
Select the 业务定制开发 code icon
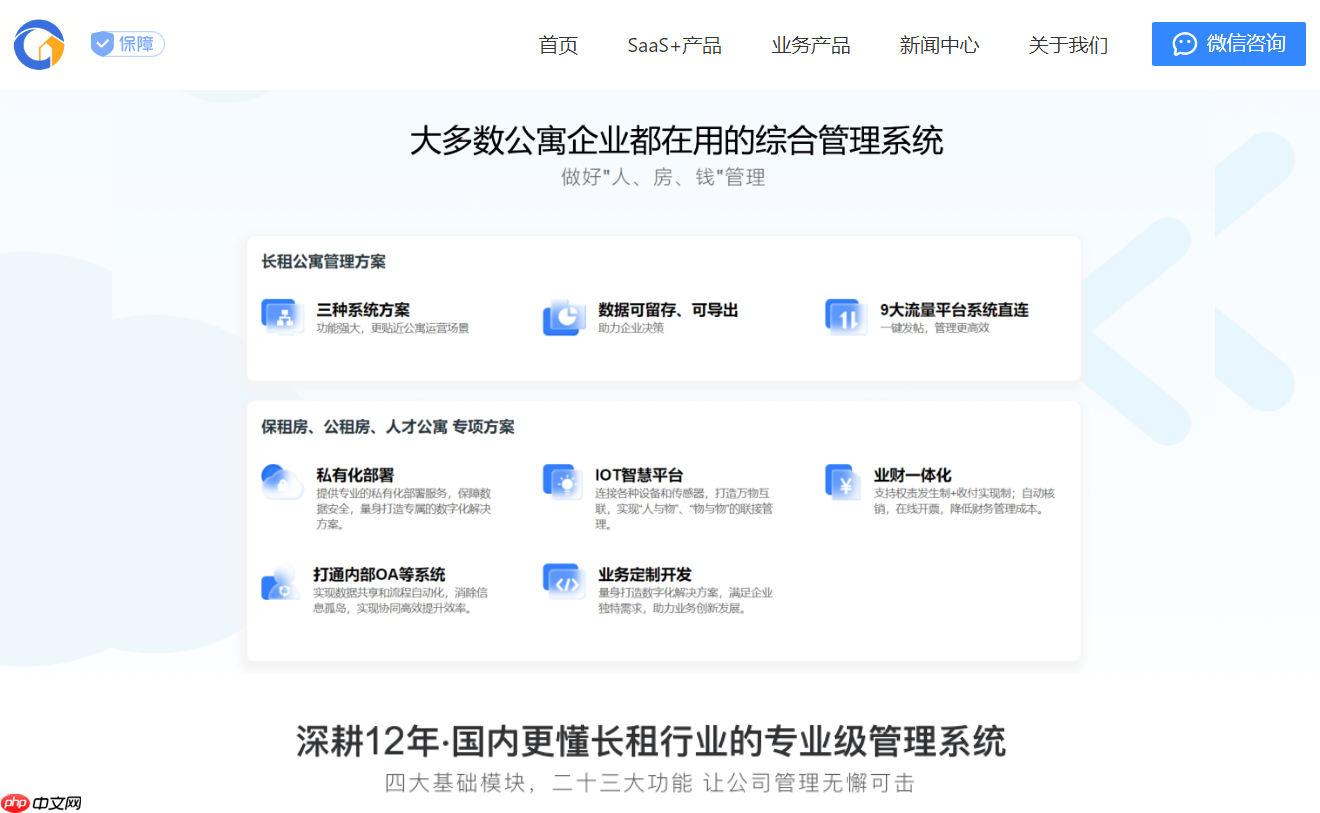(563, 580)
